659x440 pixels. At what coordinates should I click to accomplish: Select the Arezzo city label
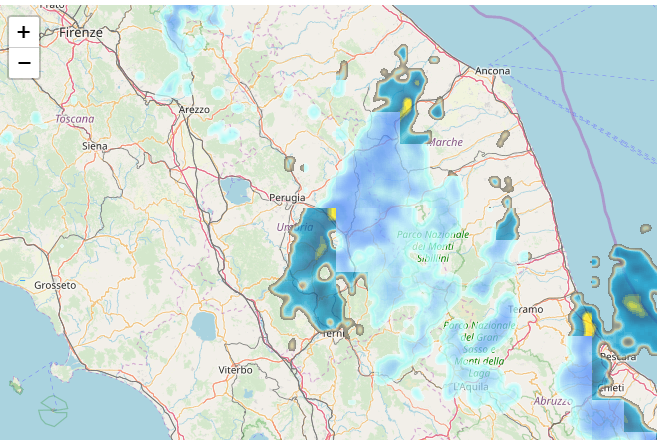tap(194, 109)
